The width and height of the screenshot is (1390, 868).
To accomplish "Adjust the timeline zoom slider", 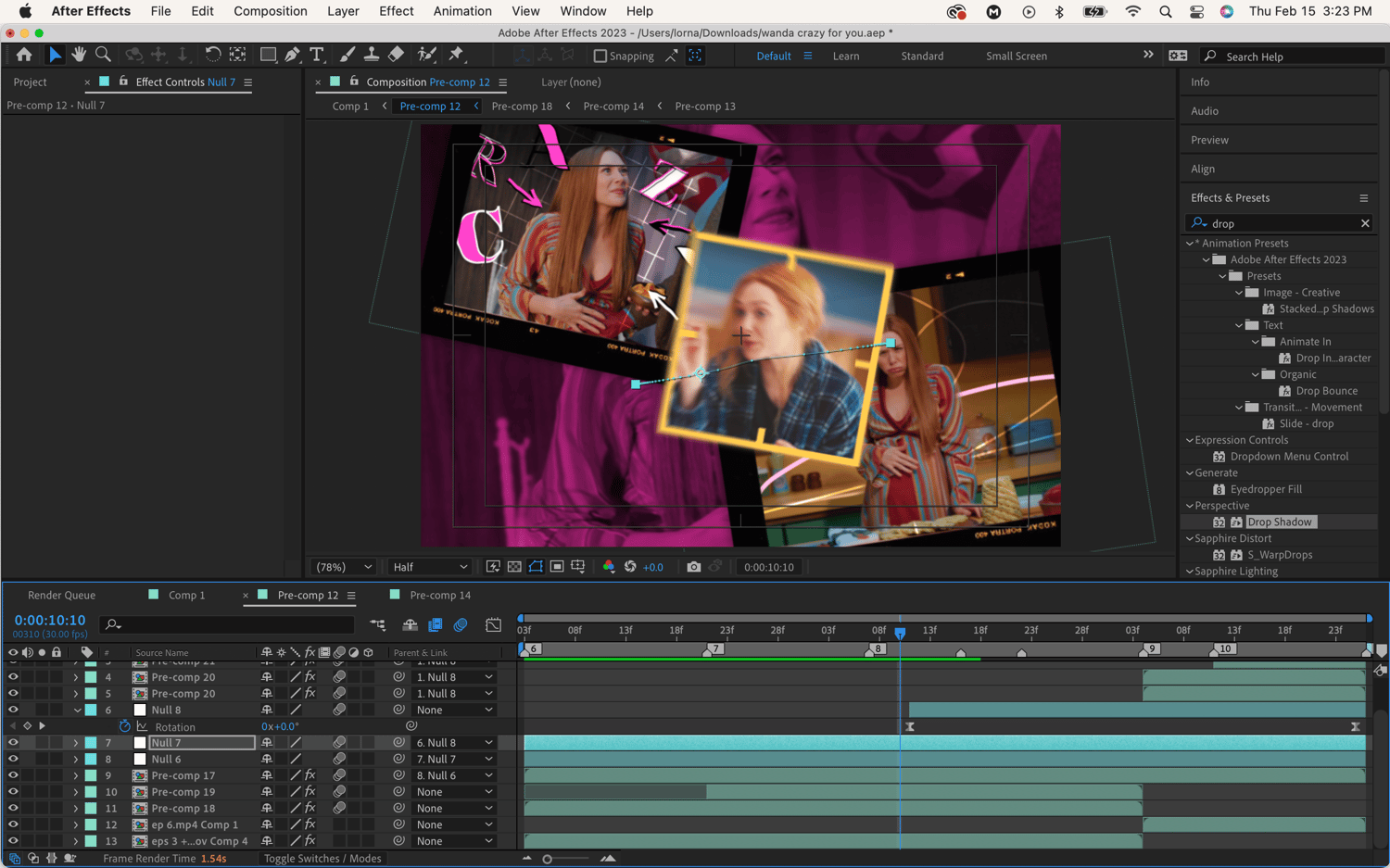I will (x=548, y=859).
